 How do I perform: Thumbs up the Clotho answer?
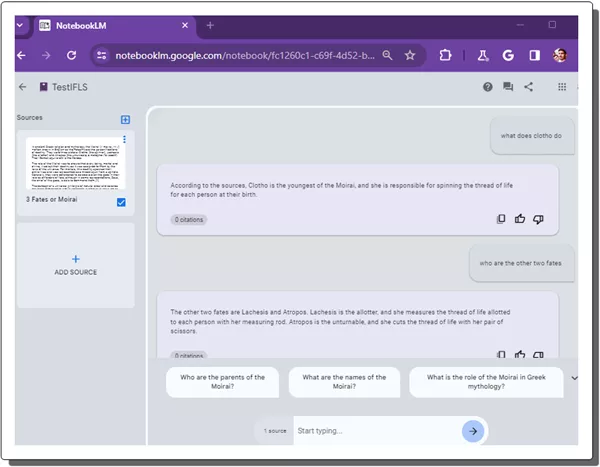(520, 219)
